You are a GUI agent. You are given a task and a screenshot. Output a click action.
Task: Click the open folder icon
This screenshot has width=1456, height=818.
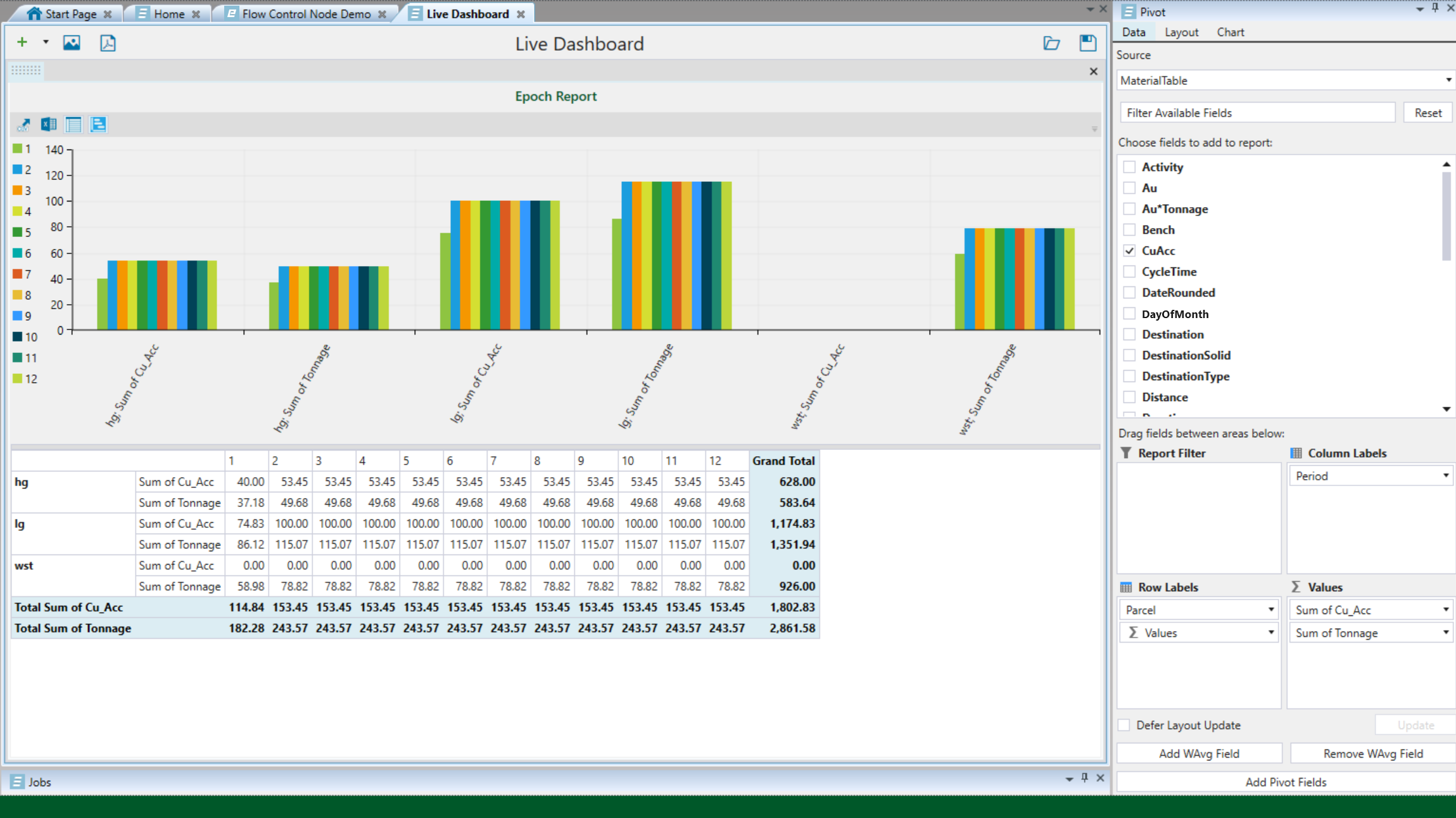click(x=1051, y=42)
